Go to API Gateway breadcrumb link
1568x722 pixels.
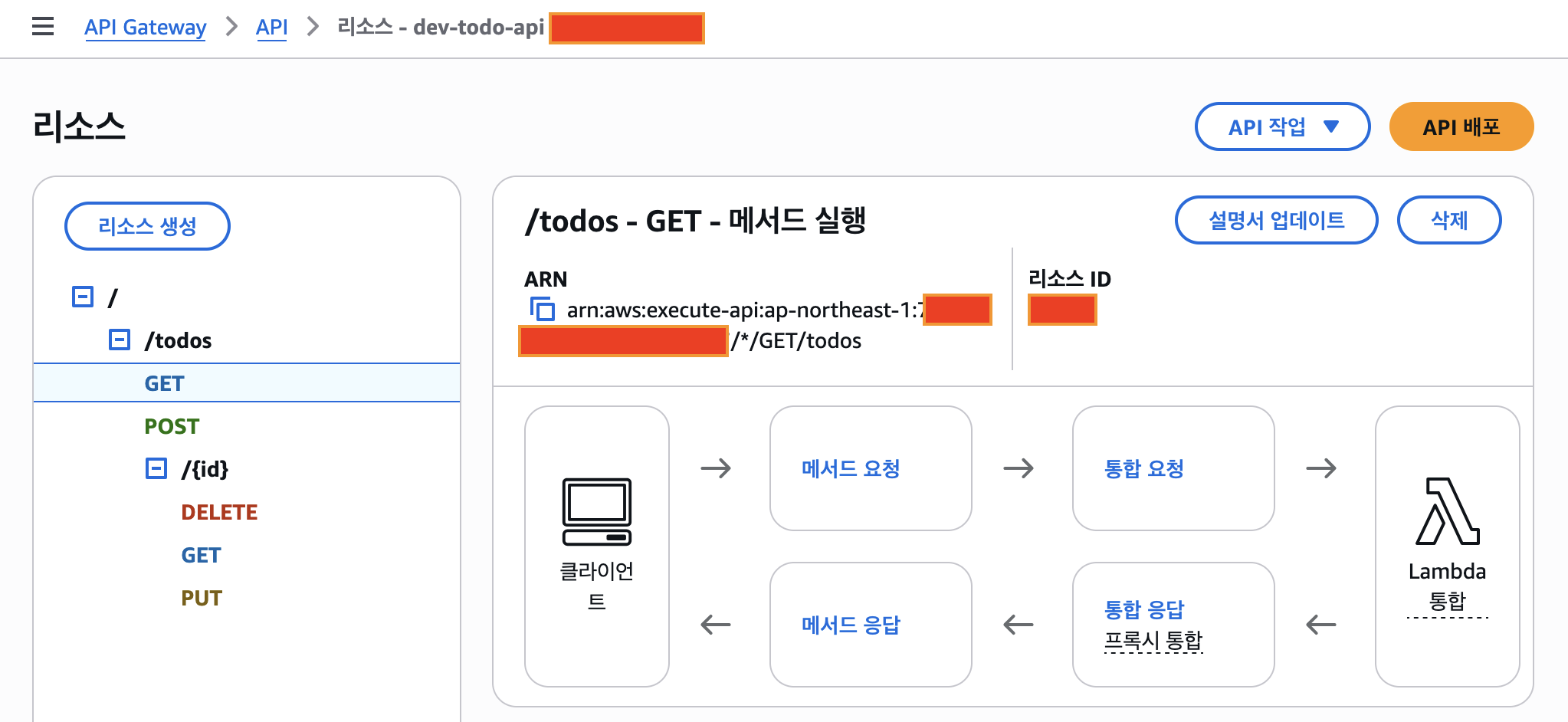click(x=146, y=27)
